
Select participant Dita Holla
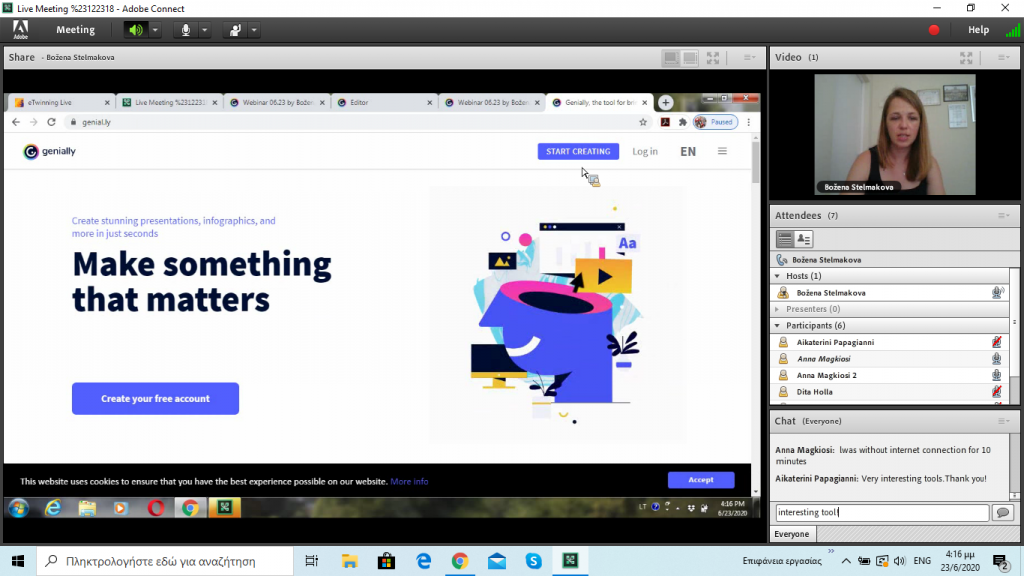(x=891, y=392)
